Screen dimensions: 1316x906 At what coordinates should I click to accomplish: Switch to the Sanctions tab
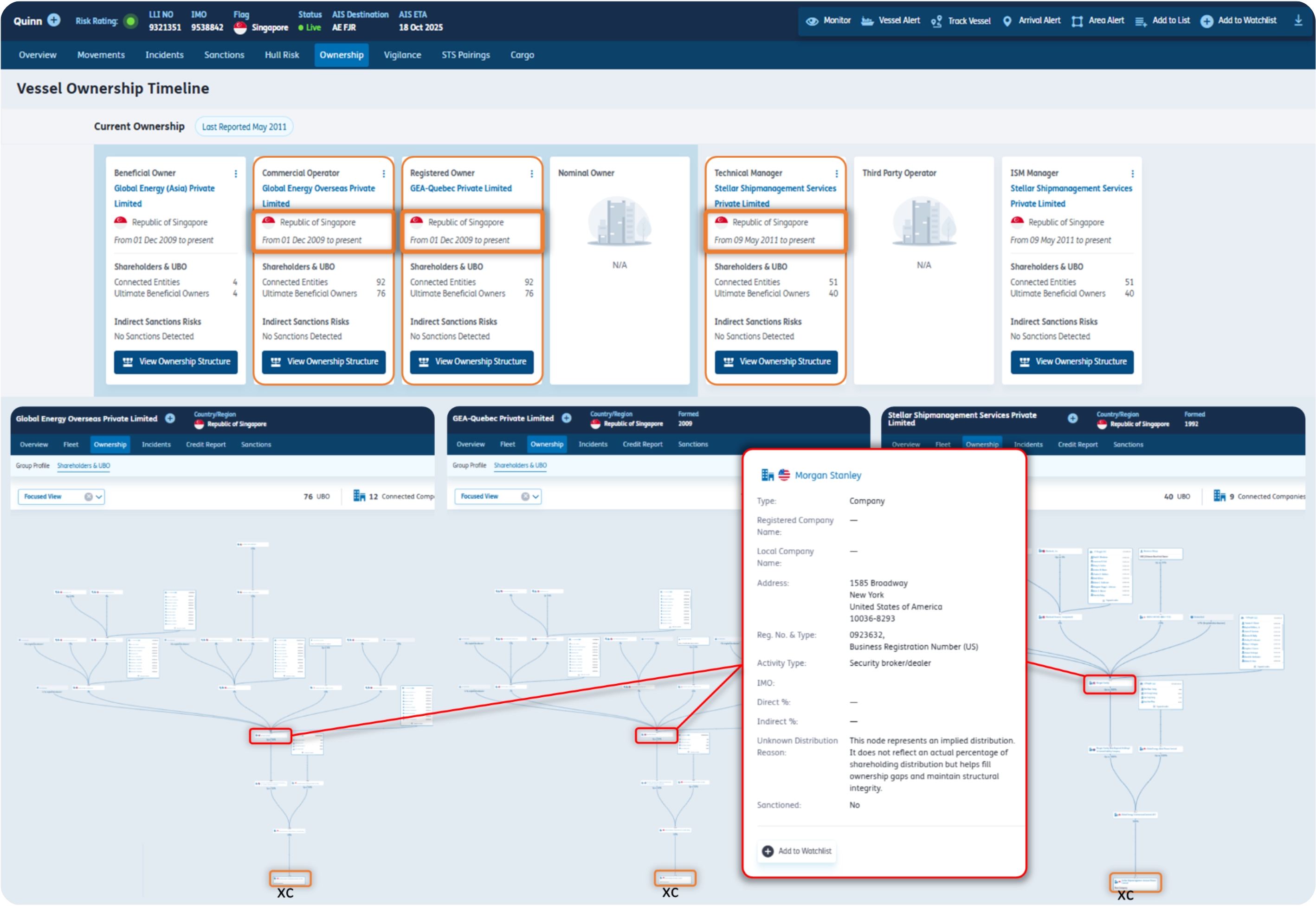point(224,55)
